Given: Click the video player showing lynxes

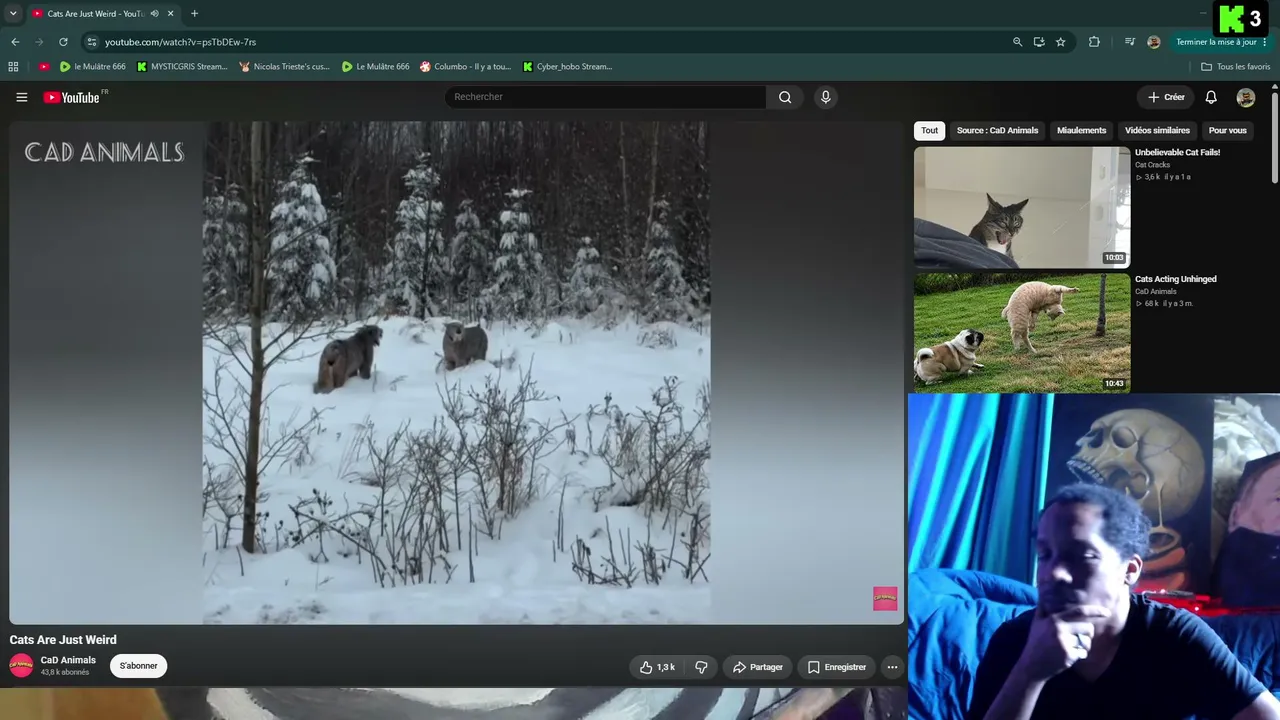Looking at the screenshot, I should tap(456, 373).
